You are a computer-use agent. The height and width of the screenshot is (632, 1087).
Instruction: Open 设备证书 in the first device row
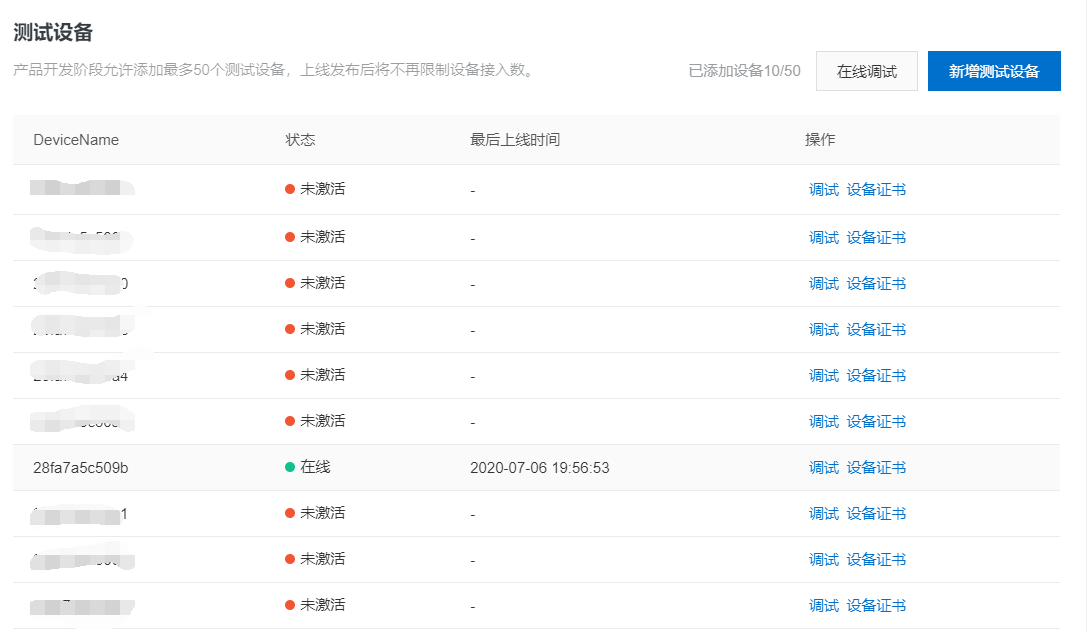(876, 189)
